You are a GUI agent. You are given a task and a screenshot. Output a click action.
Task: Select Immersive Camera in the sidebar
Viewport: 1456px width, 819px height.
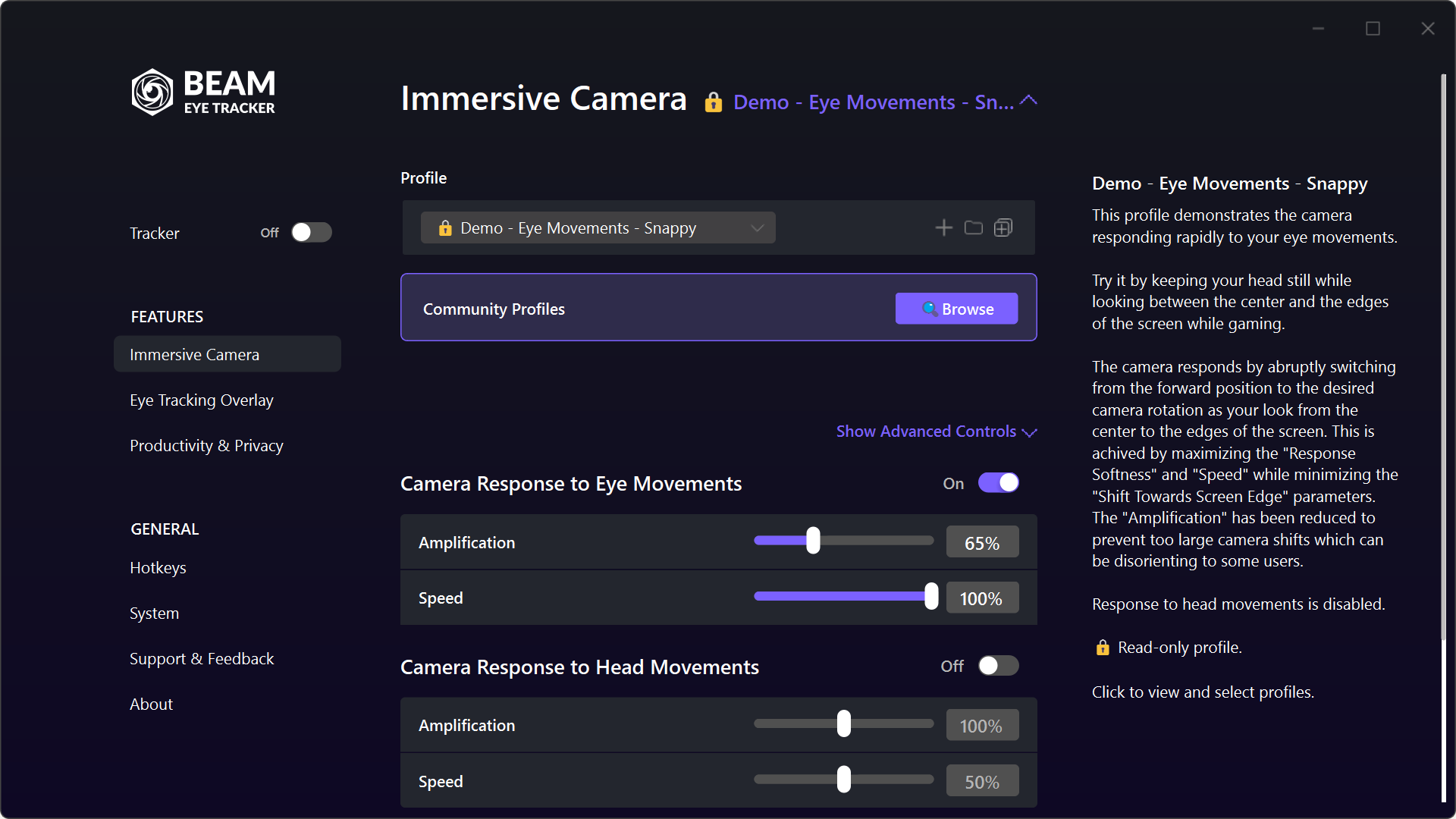(x=227, y=354)
